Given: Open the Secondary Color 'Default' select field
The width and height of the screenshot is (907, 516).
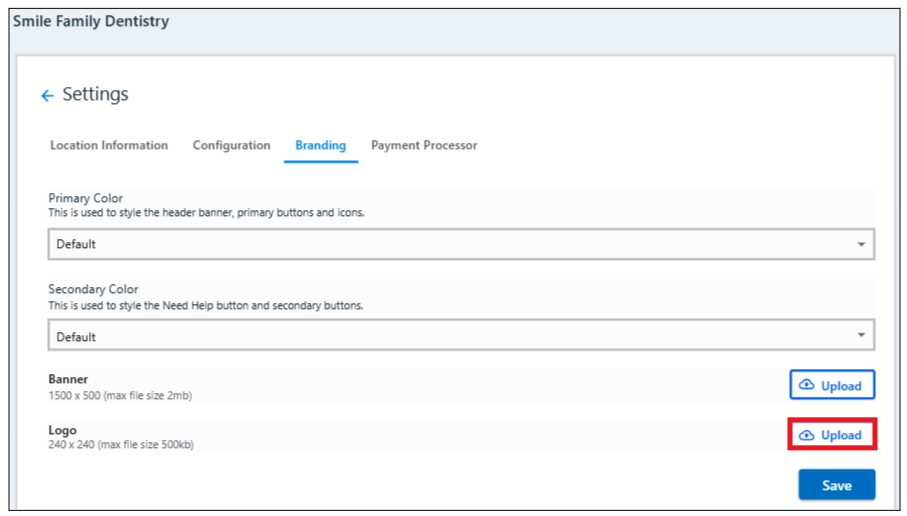Looking at the screenshot, I should [450, 336].
